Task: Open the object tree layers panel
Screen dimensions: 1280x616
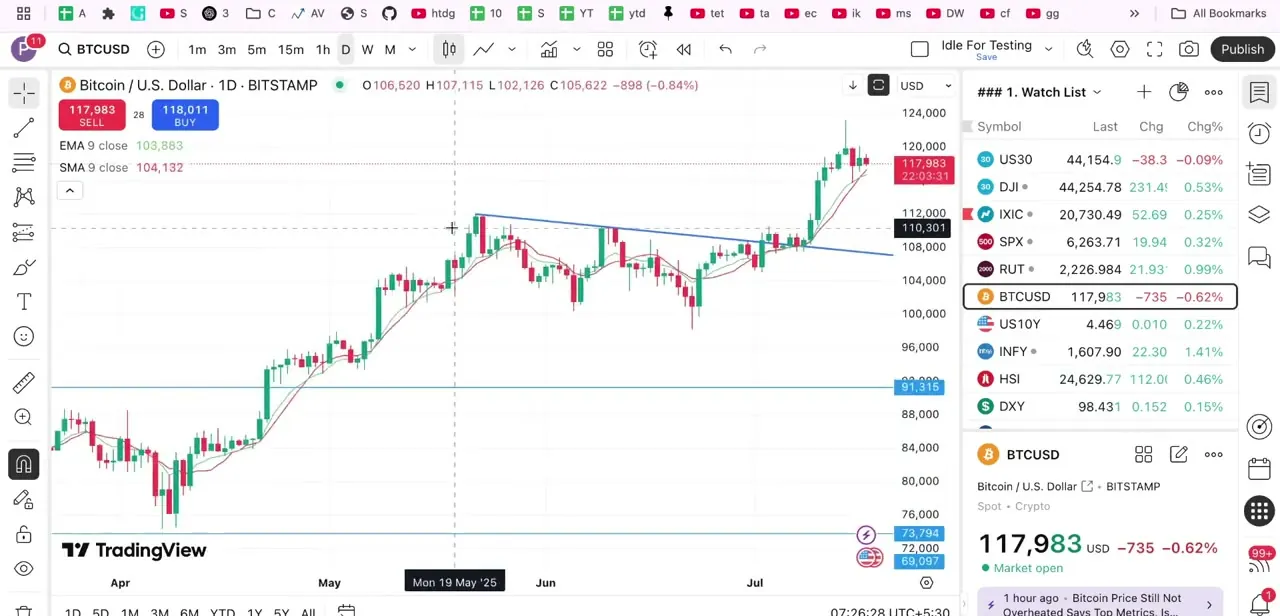Action: click(1259, 215)
